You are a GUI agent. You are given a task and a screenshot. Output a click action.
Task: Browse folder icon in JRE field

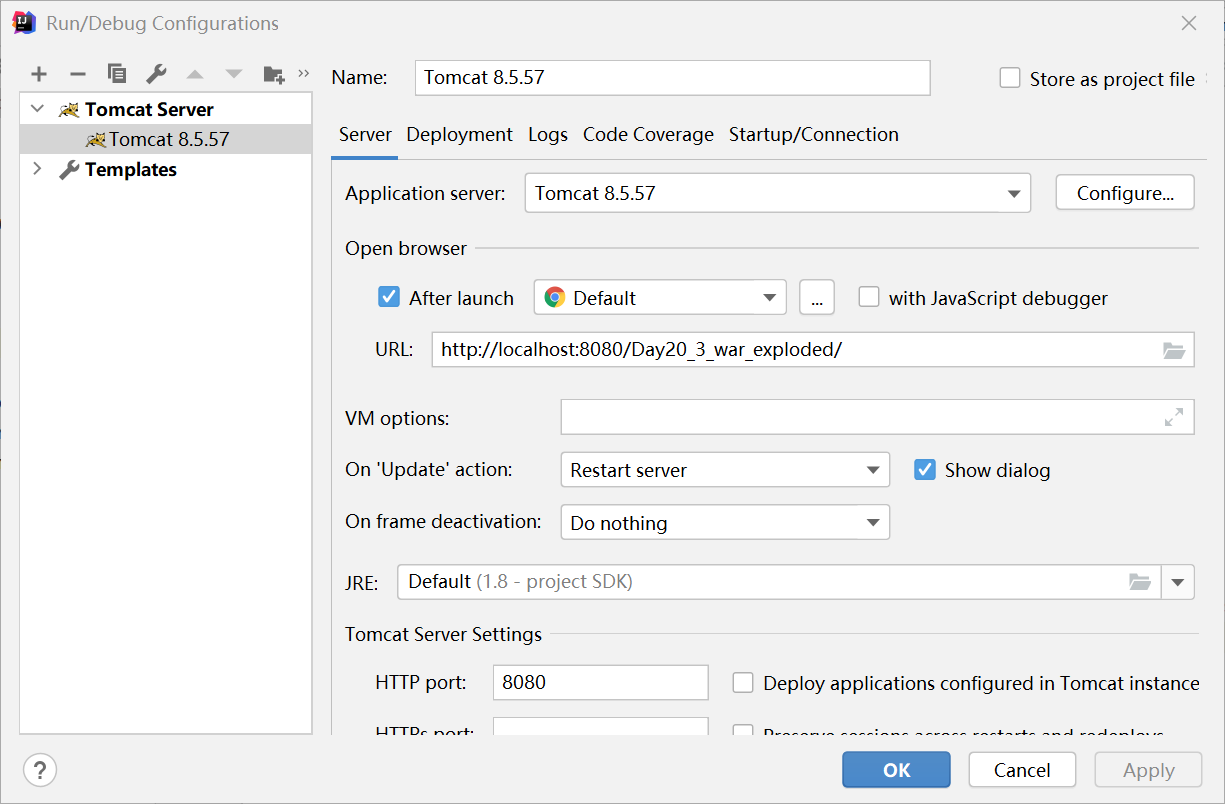(x=1139, y=582)
